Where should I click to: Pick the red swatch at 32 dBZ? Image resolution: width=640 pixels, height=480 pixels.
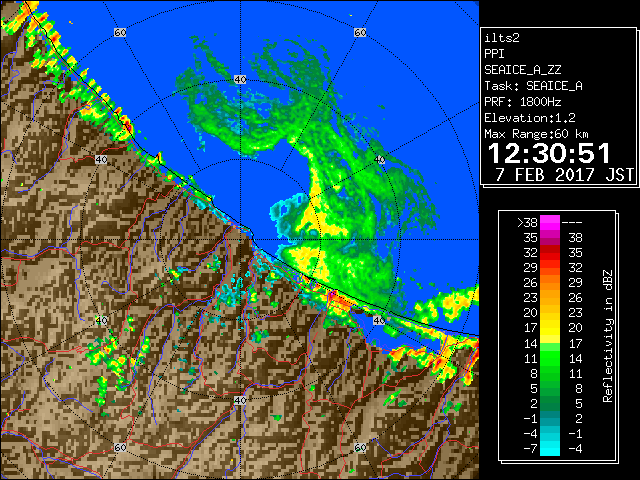[x=550, y=253]
